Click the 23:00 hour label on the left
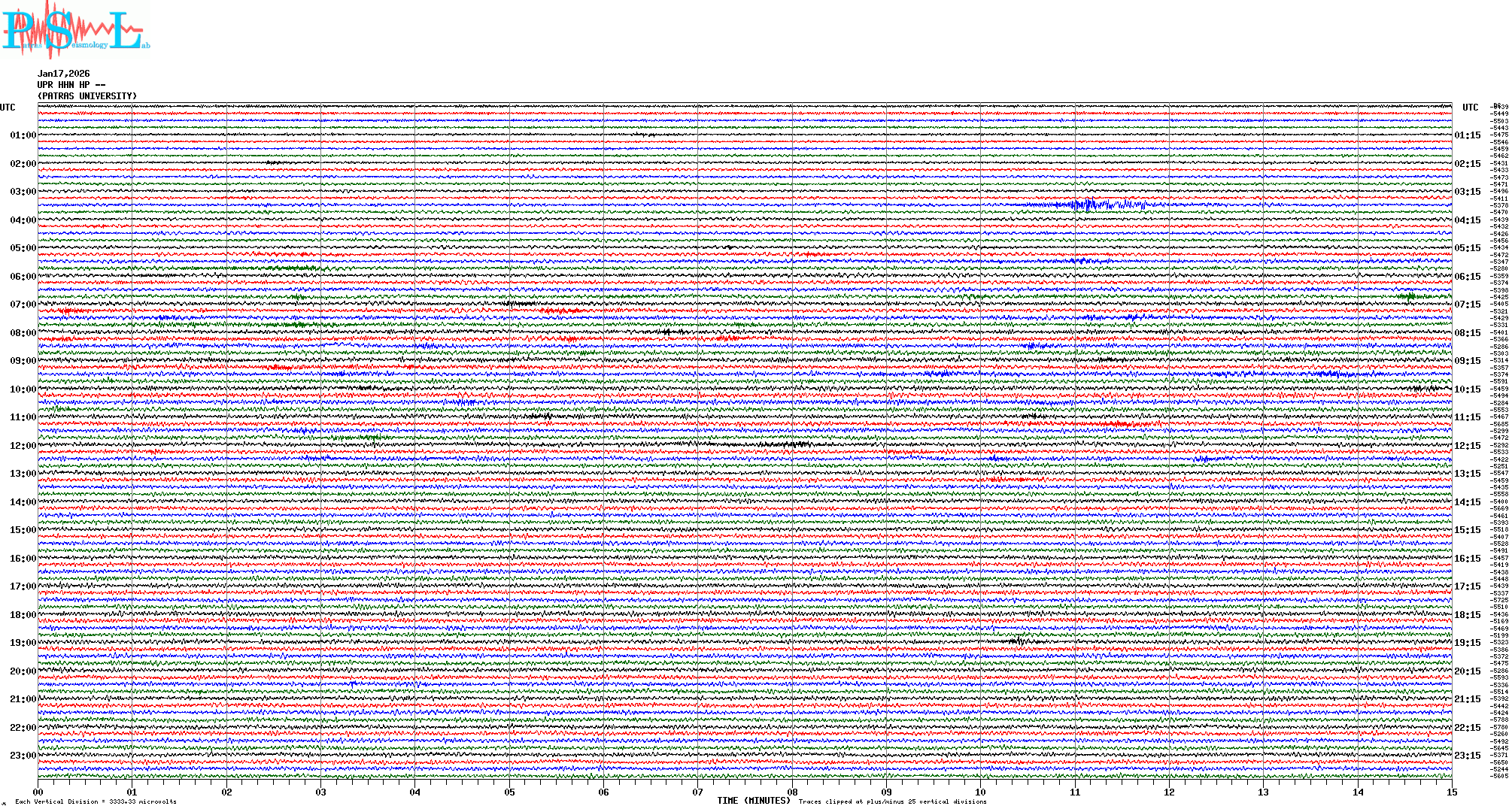 (23, 756)
